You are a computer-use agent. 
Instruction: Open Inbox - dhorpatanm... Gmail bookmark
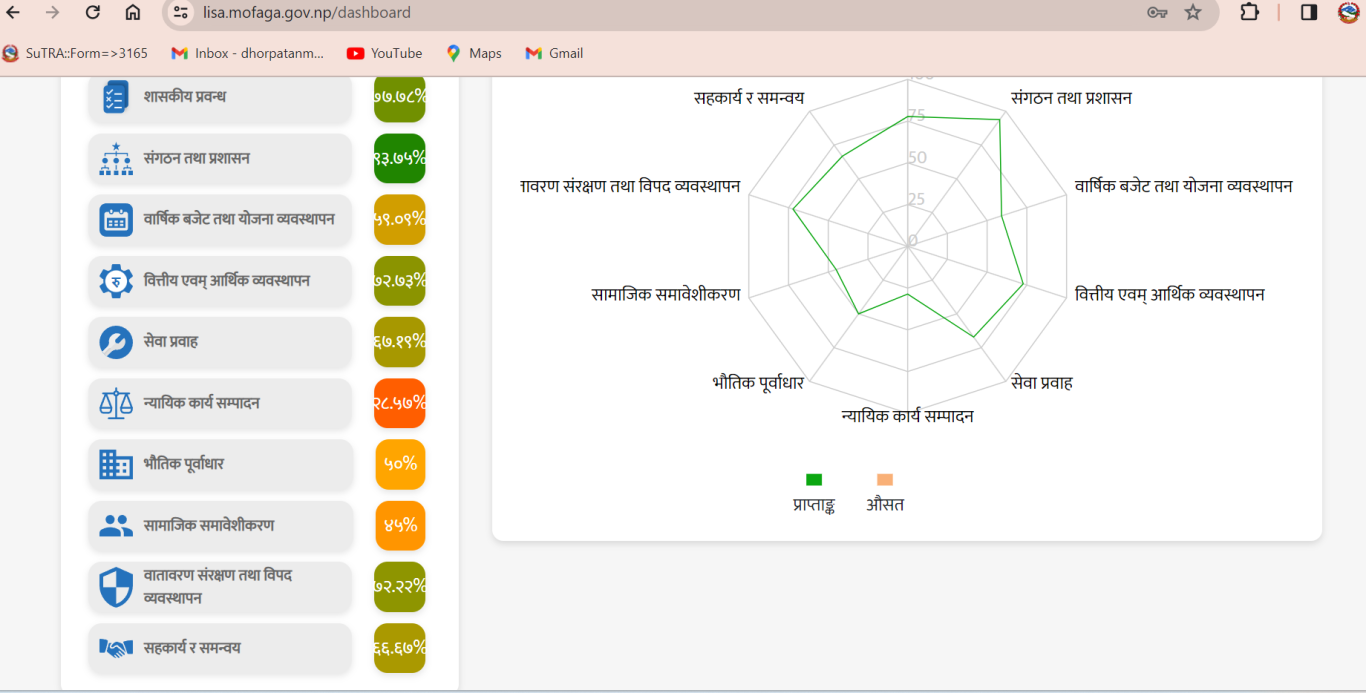tap(247, 53)
